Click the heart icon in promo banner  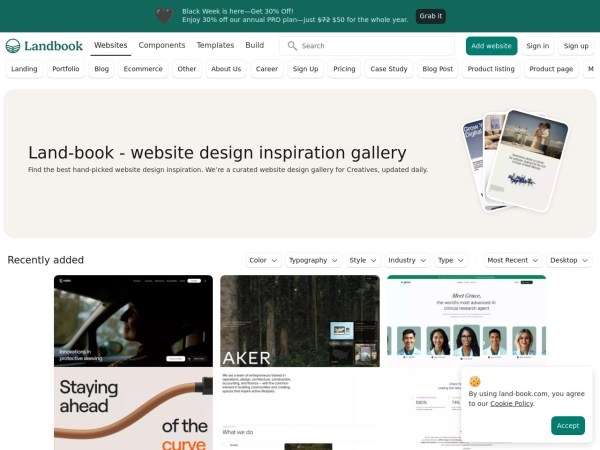coord(165,16)
